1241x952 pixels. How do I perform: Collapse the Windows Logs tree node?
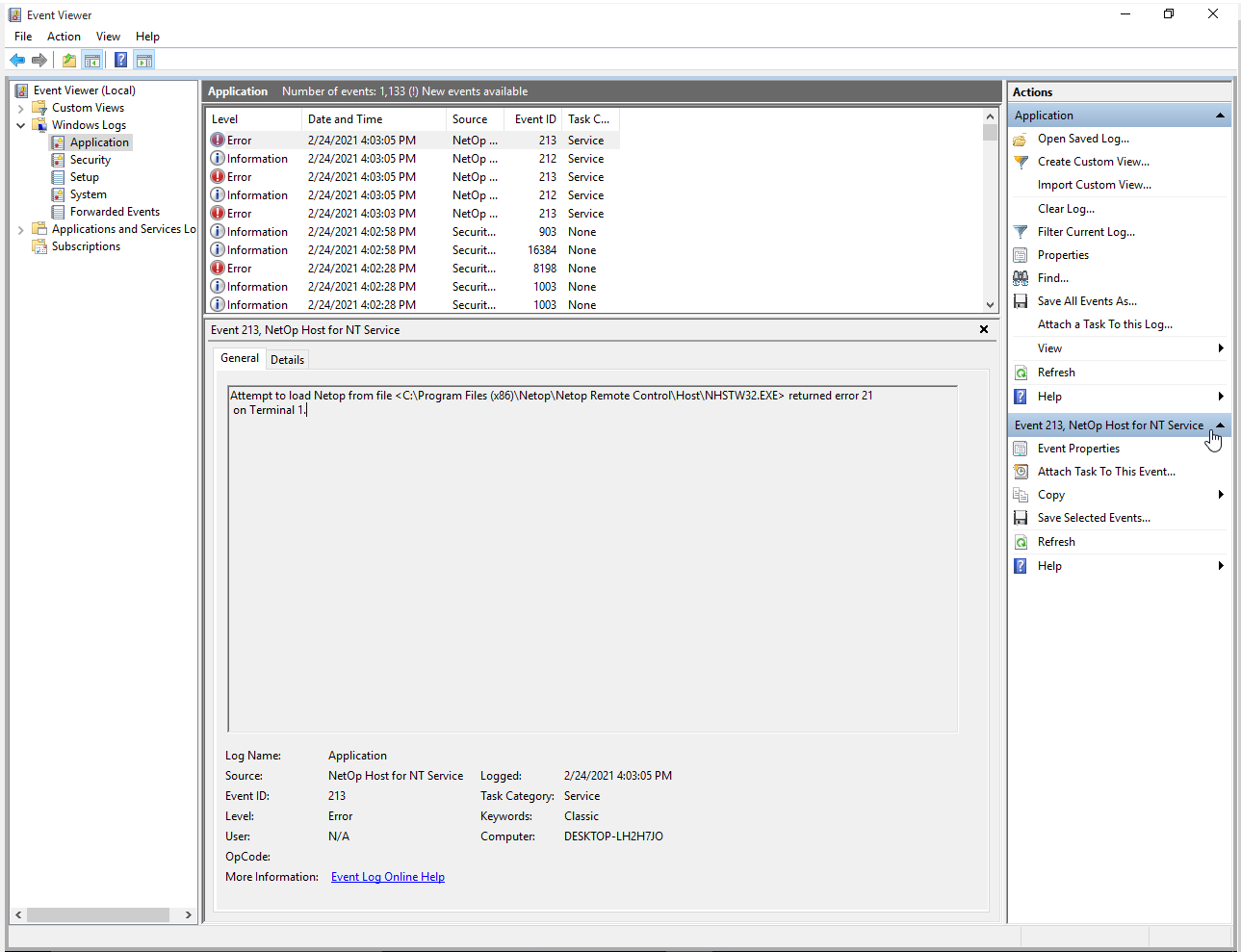tap(21, 125)
